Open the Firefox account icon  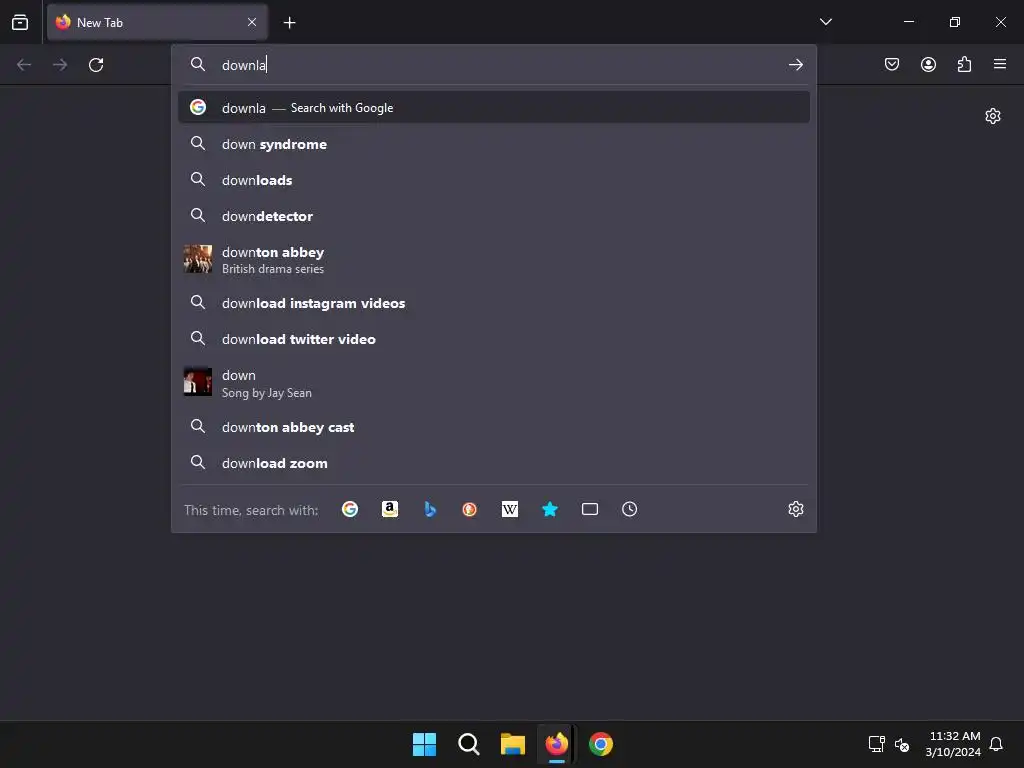pyautogui.click(x=928, y=64)
